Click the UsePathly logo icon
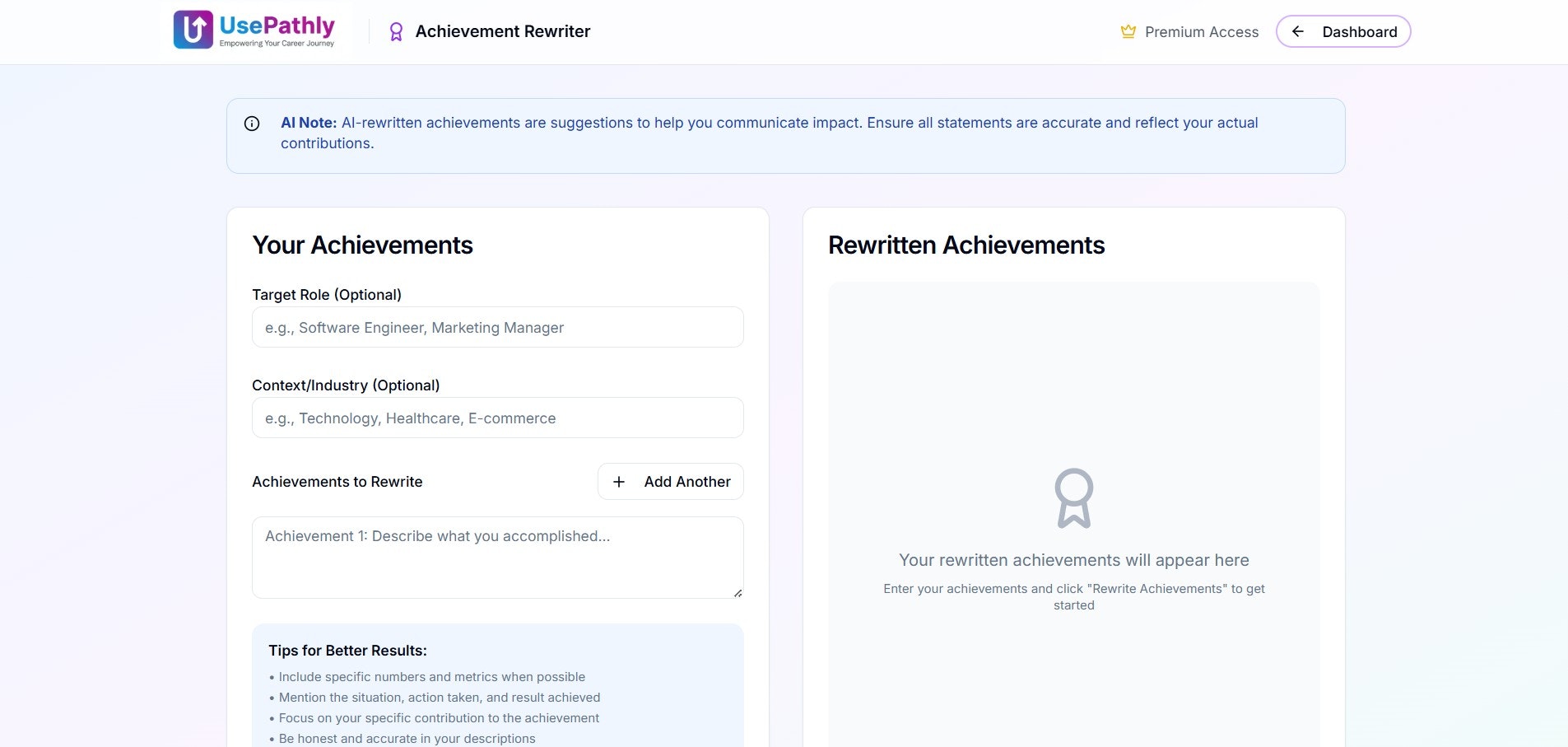The height and width of the screenshot is (747, 1568). pyautogui.click(x=193, y=30)
